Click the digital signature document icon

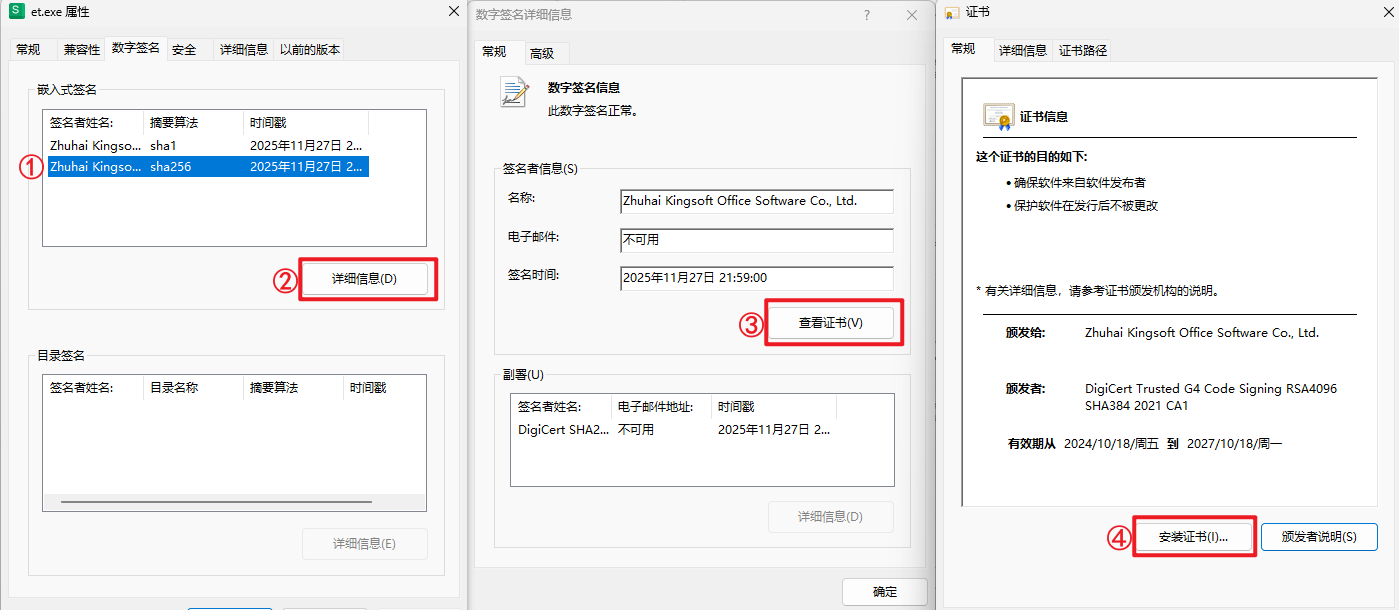[515, 92]
